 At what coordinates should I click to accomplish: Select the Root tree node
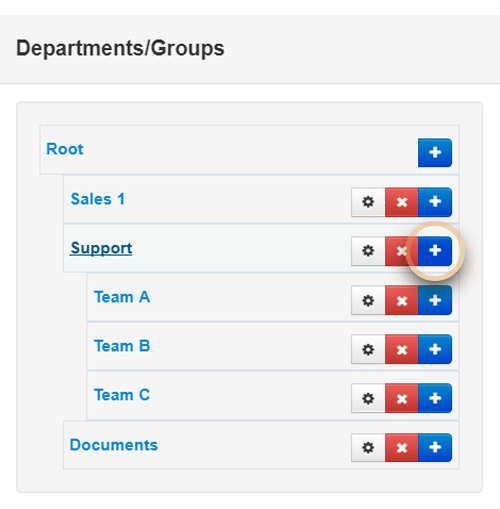click(x=65, y=149)
